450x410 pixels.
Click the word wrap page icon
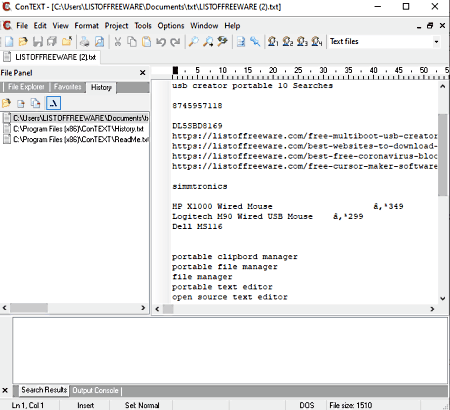(x=241, y=42)
